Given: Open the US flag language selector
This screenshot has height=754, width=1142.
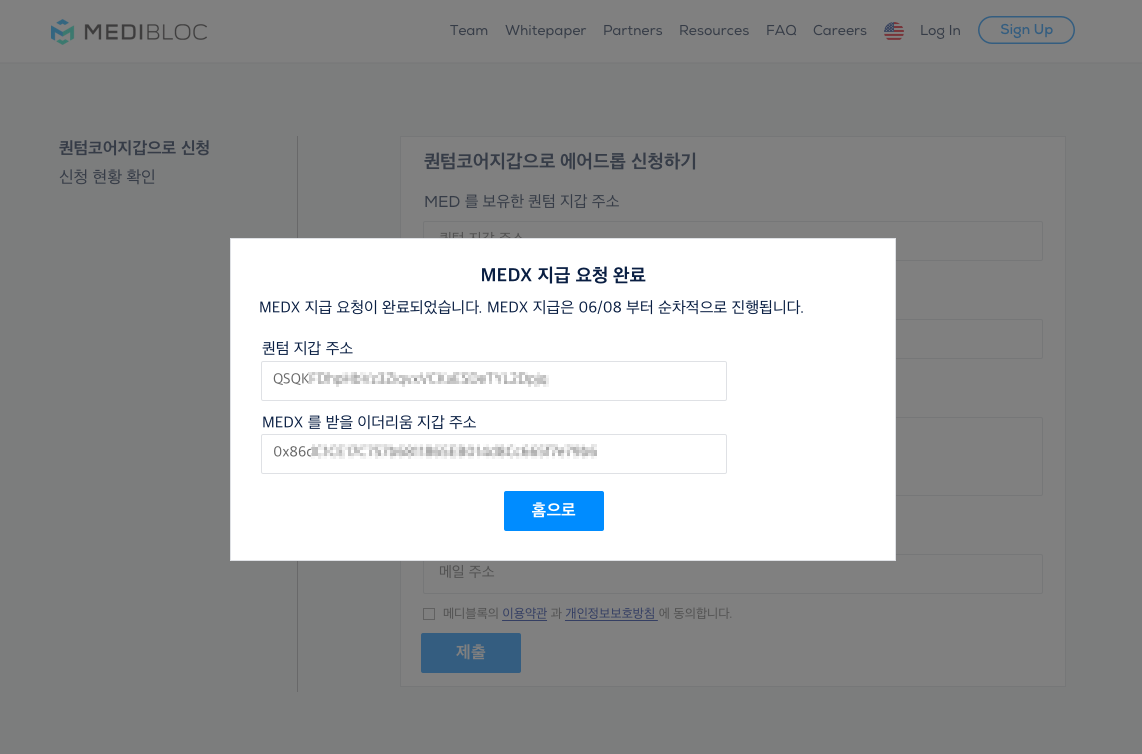Looking at the screenshot, I should [893, 31].
